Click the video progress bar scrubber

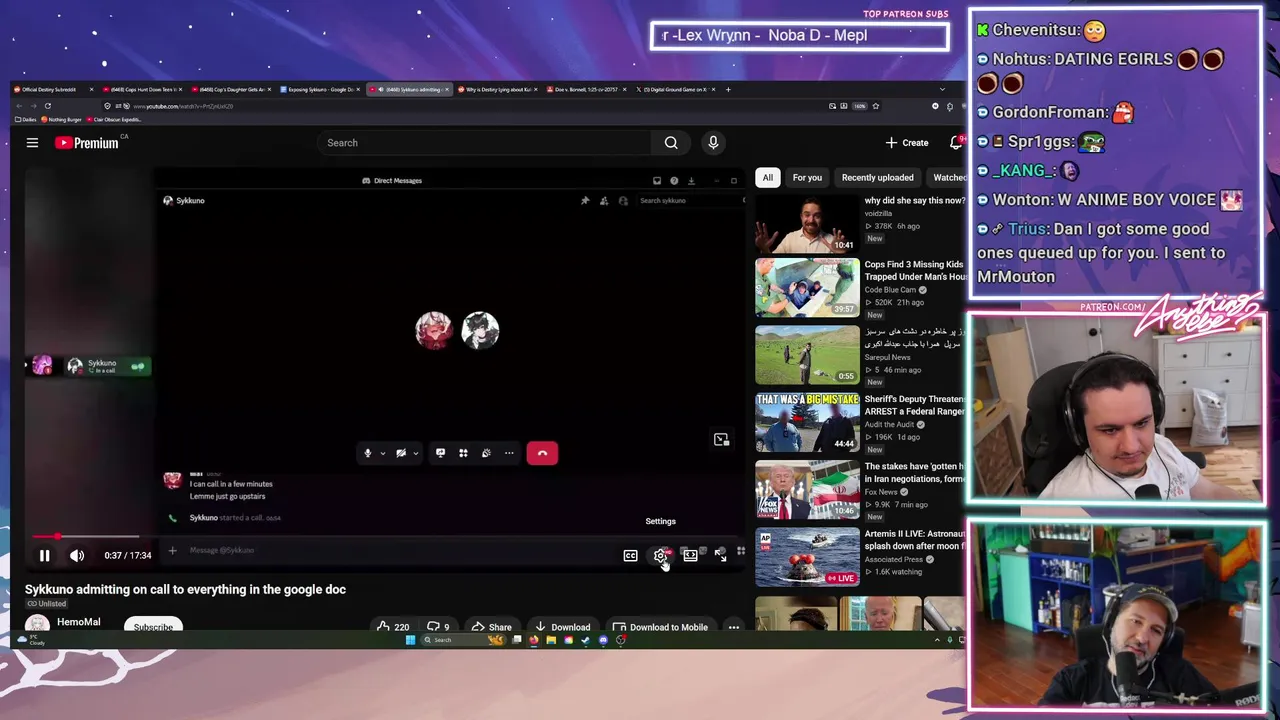point(57,537)
